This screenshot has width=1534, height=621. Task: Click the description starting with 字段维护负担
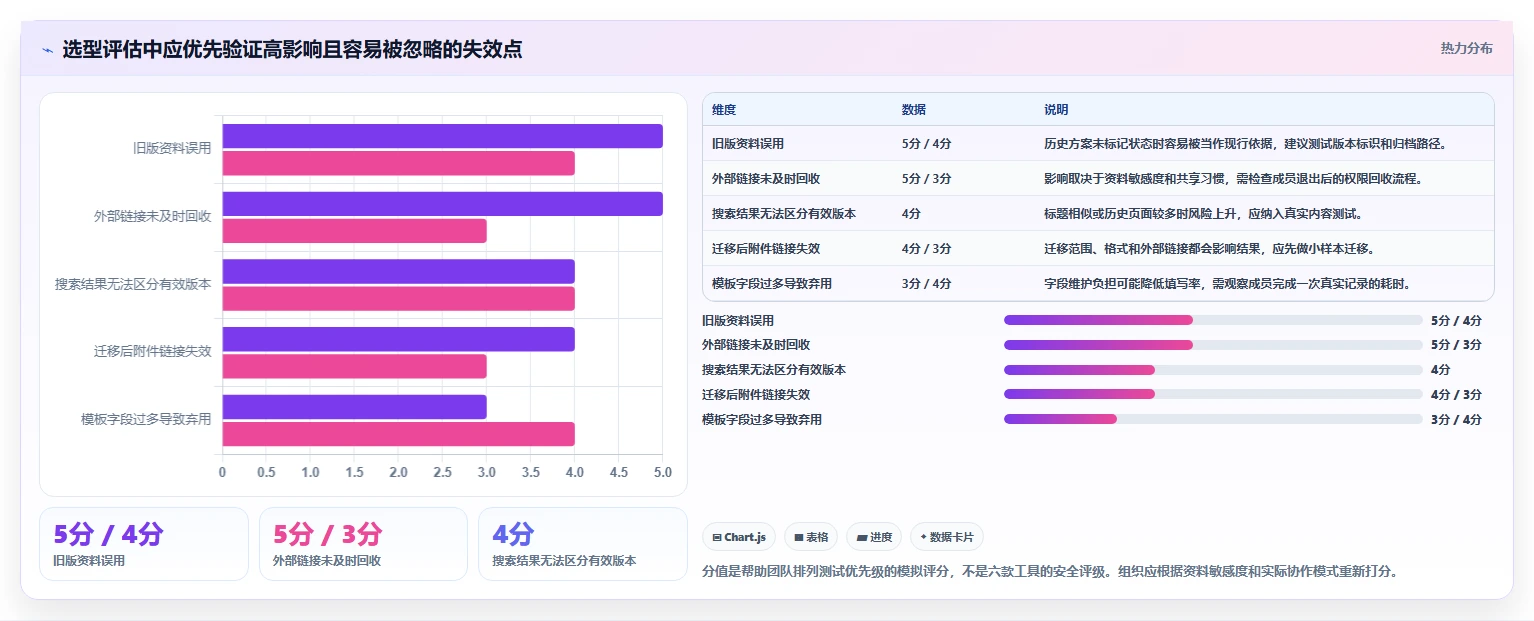1227,284
